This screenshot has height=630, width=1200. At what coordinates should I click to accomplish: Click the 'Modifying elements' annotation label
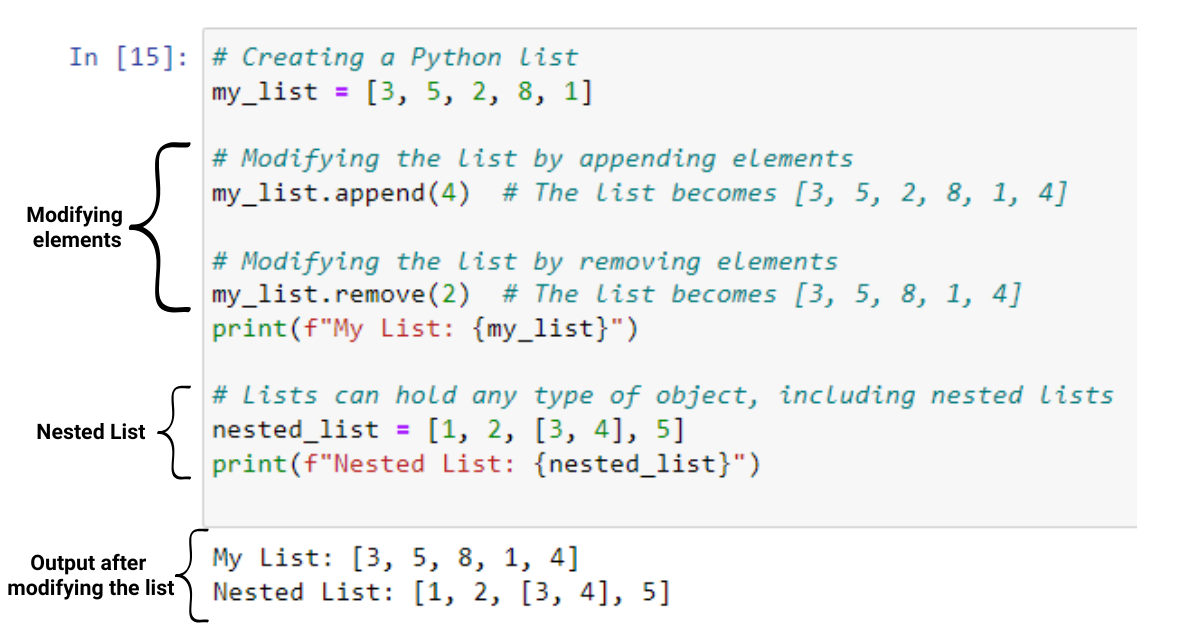(75, 228)
